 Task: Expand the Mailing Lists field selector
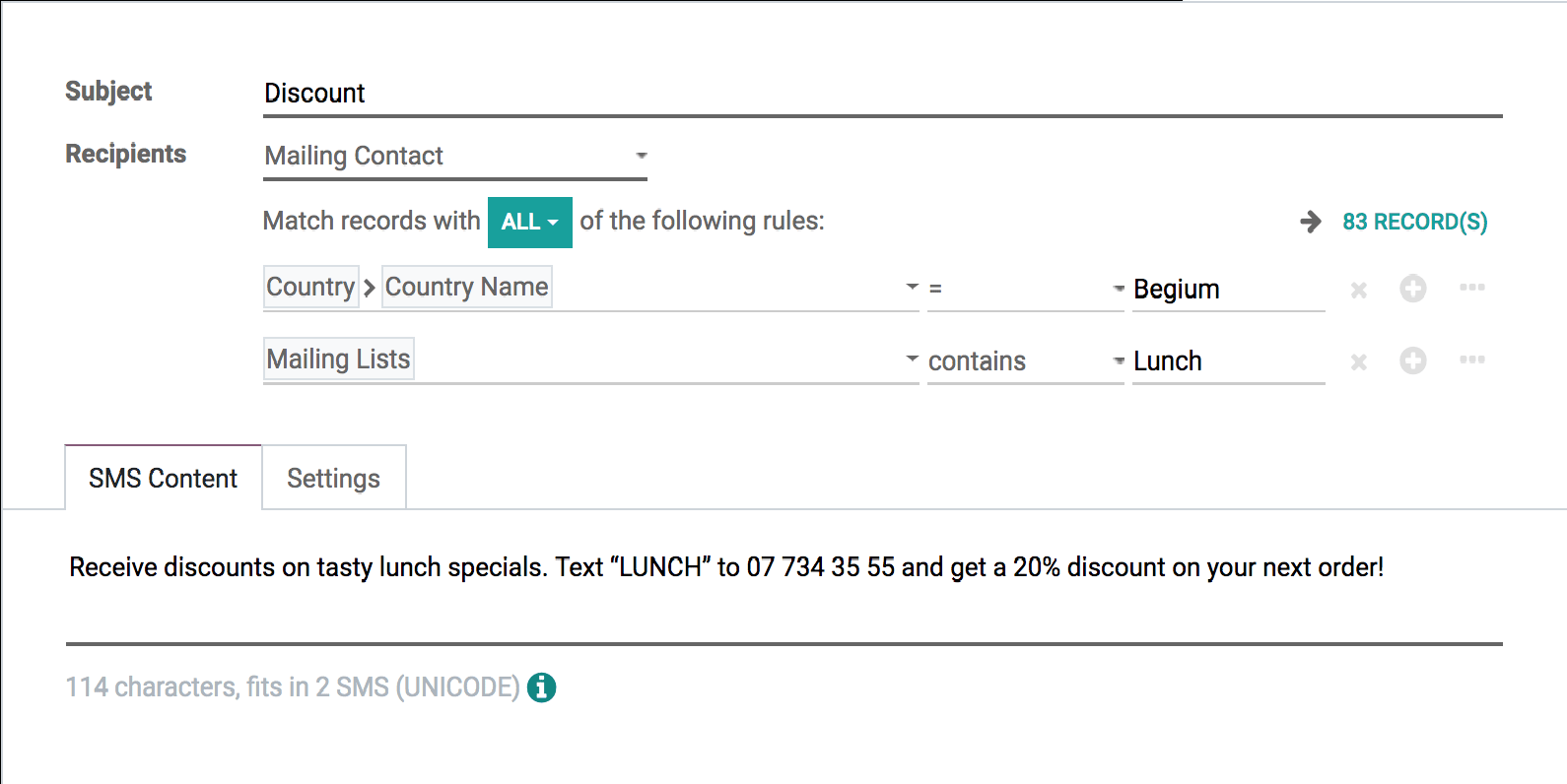point(591,359)
